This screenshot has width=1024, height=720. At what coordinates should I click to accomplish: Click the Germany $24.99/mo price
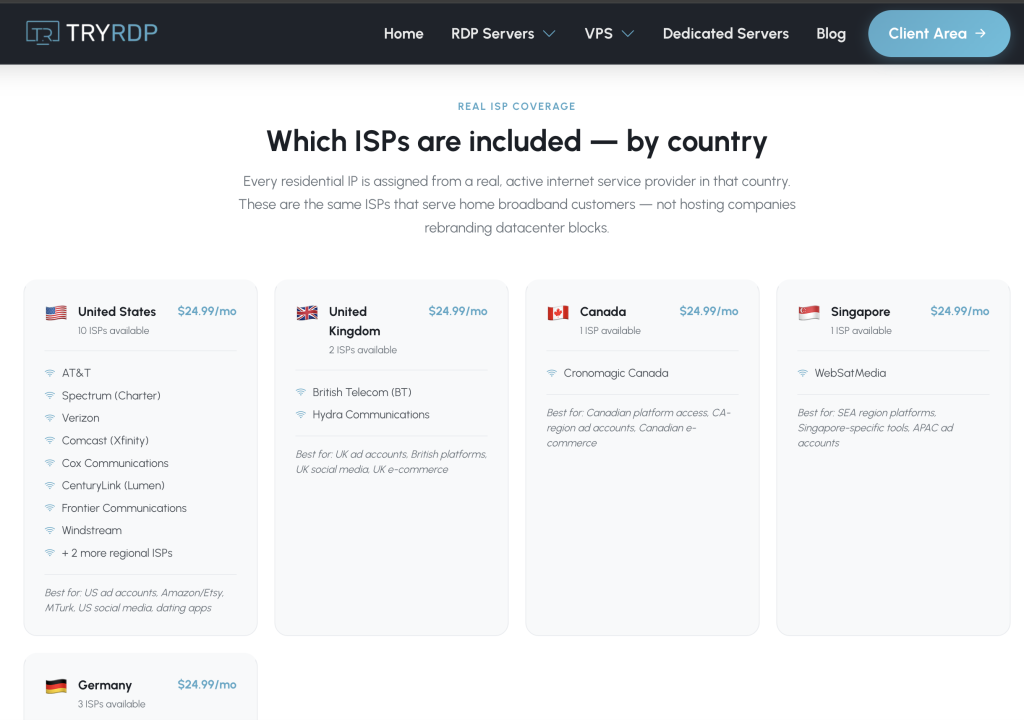207,685
